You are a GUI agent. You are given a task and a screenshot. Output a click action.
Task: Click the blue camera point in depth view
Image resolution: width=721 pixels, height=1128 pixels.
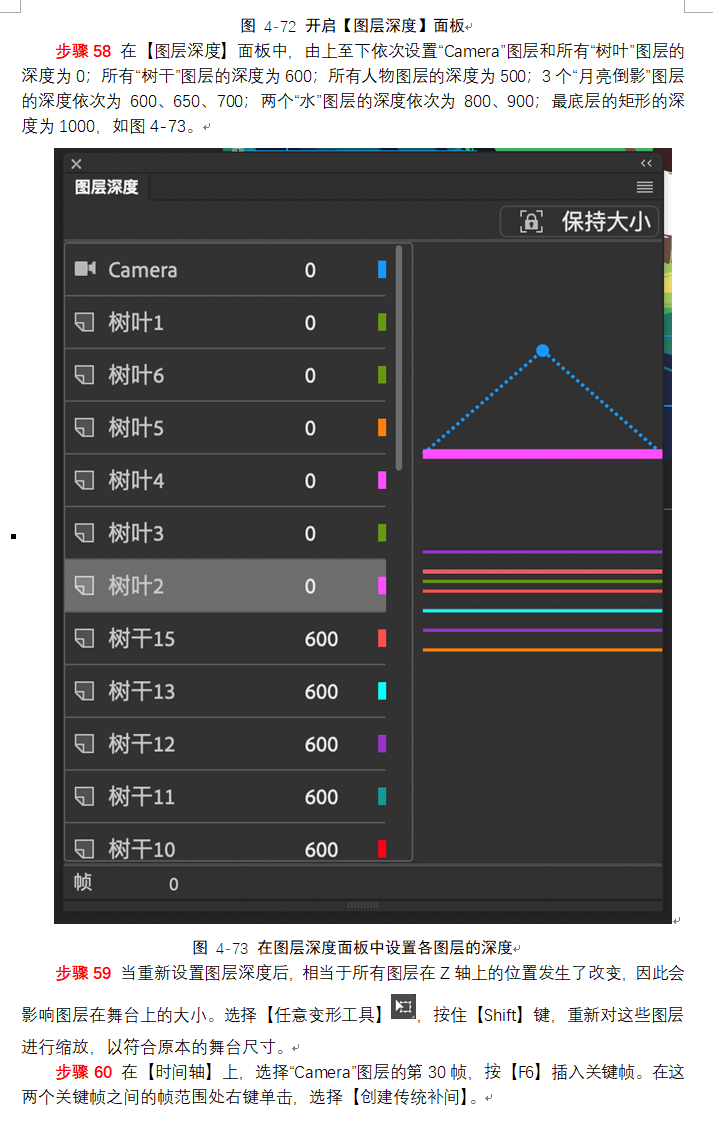543,351
